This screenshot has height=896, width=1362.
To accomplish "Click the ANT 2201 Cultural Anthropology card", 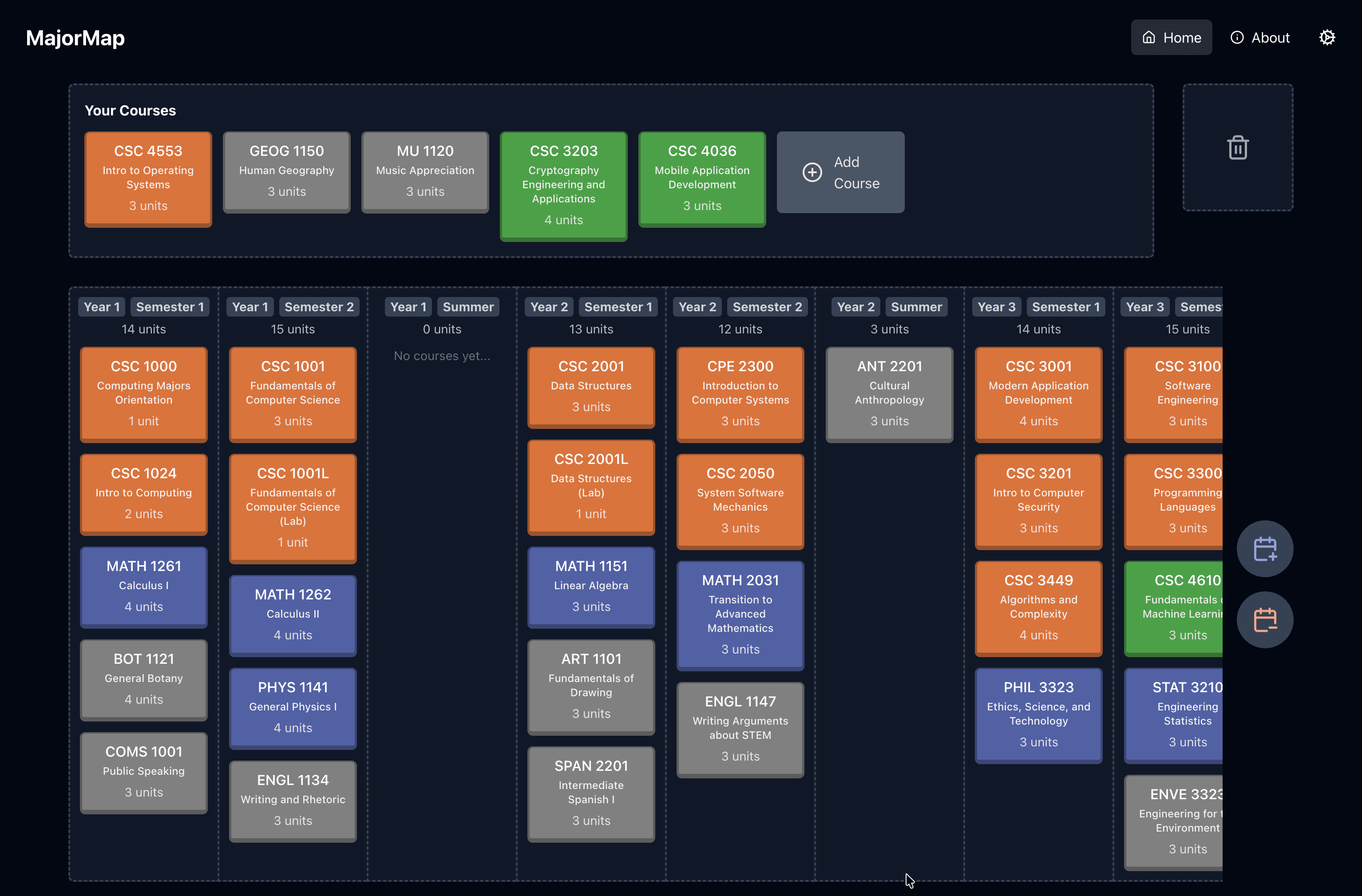I will pos(889,394).
